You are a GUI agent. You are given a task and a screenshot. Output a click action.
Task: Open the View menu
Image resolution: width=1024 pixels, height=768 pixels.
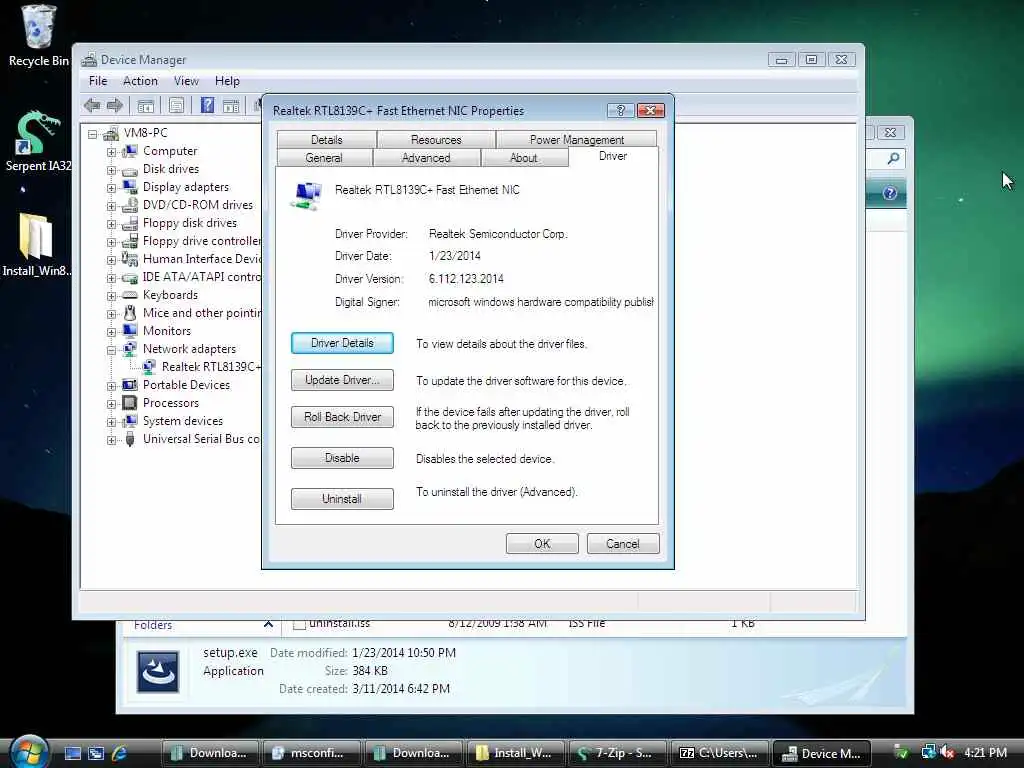pyautogui.click(x=186, y=81)
